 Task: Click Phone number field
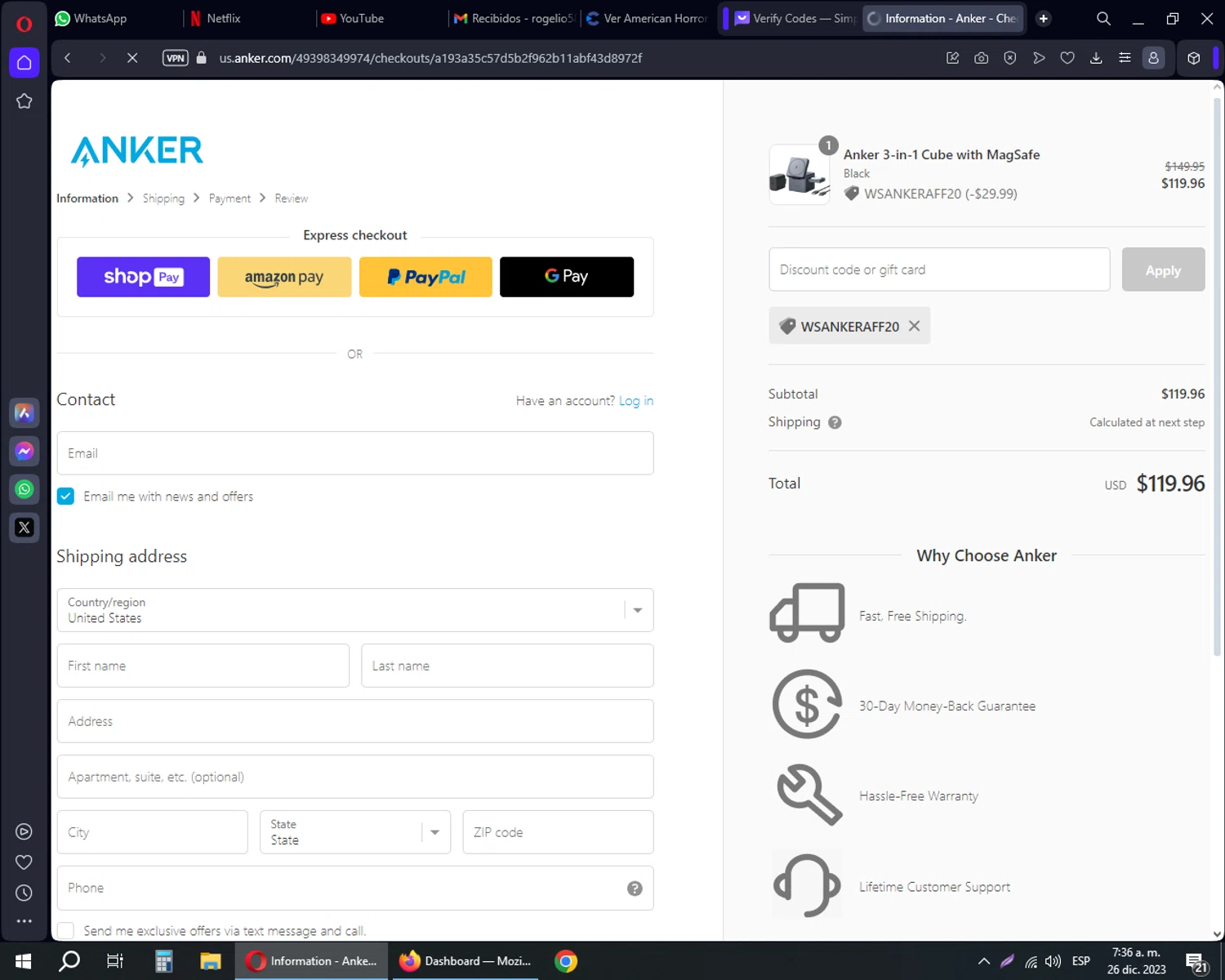[x=355, y=888]
